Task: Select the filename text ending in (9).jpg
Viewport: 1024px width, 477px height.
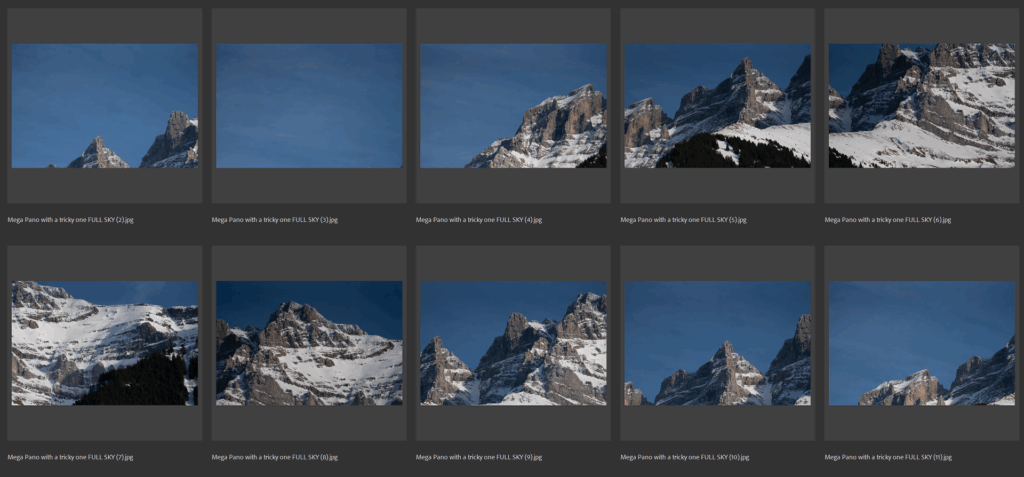Action: (x=479, y=457)
